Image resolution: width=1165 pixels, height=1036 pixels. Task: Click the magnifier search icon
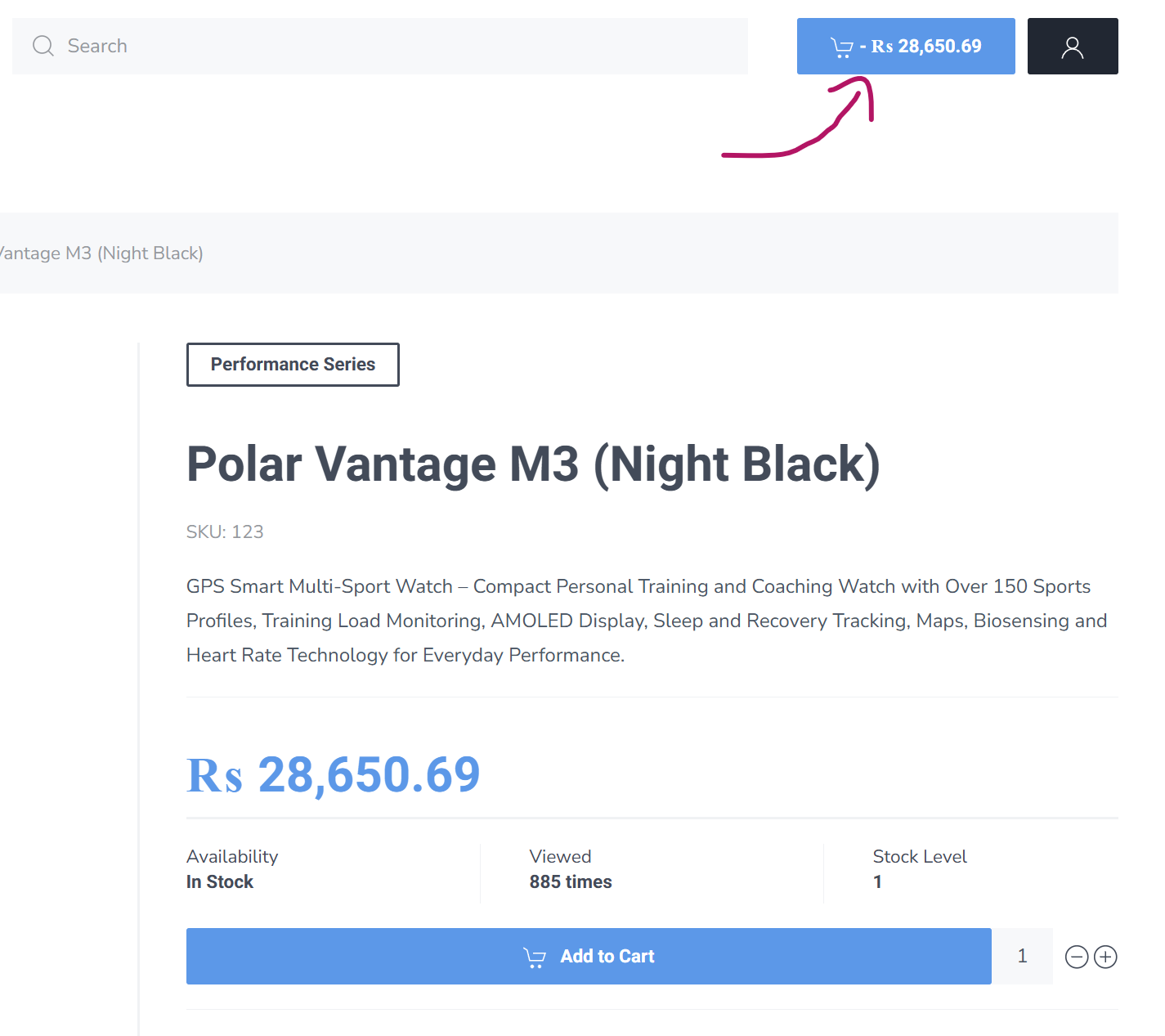coord(43,46)
